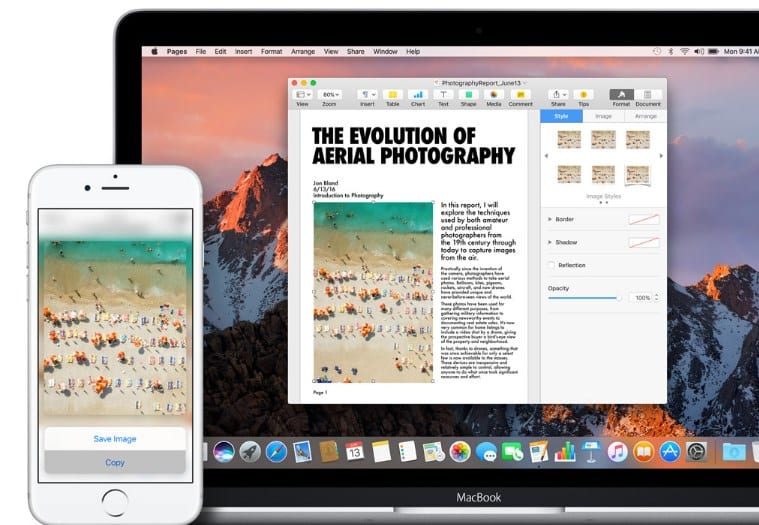Open the View dropdown in the toolbar
This screenshot has height=525, width=759.
pos(302,94)
